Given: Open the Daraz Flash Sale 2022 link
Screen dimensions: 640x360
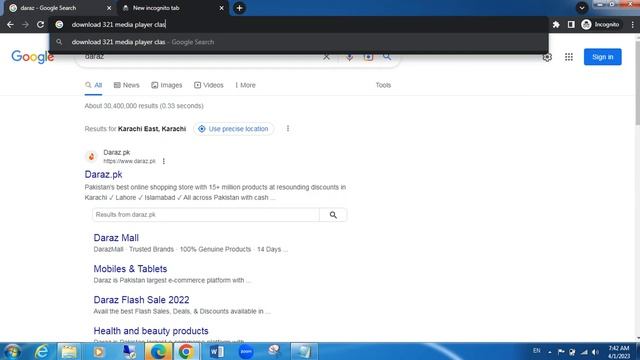Looking at the screenshot, I should [x=141, y=300].
